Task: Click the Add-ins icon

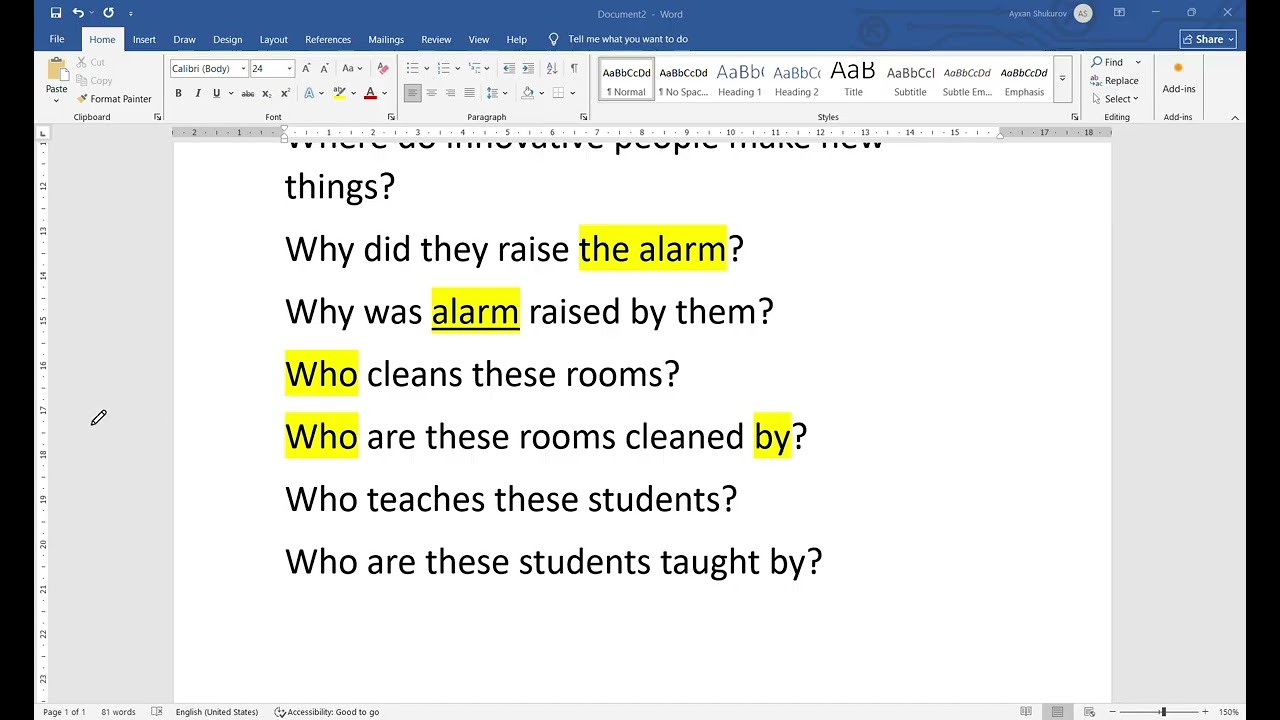Action: point(1178,75)
